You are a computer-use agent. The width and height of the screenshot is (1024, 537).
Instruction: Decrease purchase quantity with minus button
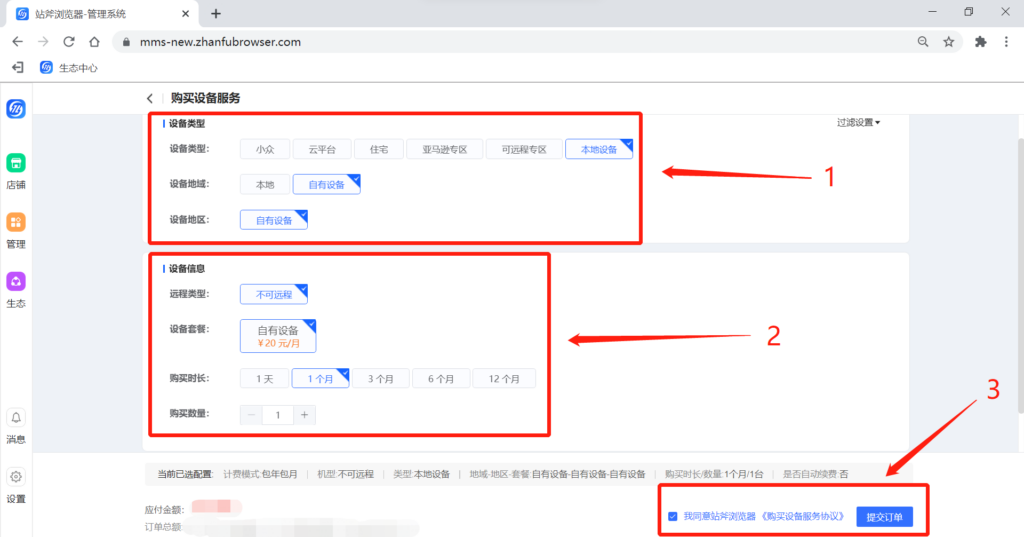[251, 415]
